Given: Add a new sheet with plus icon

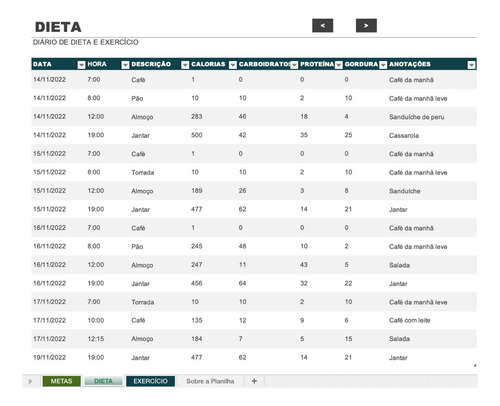Looking at the screenshot, I should coord(254,381).
